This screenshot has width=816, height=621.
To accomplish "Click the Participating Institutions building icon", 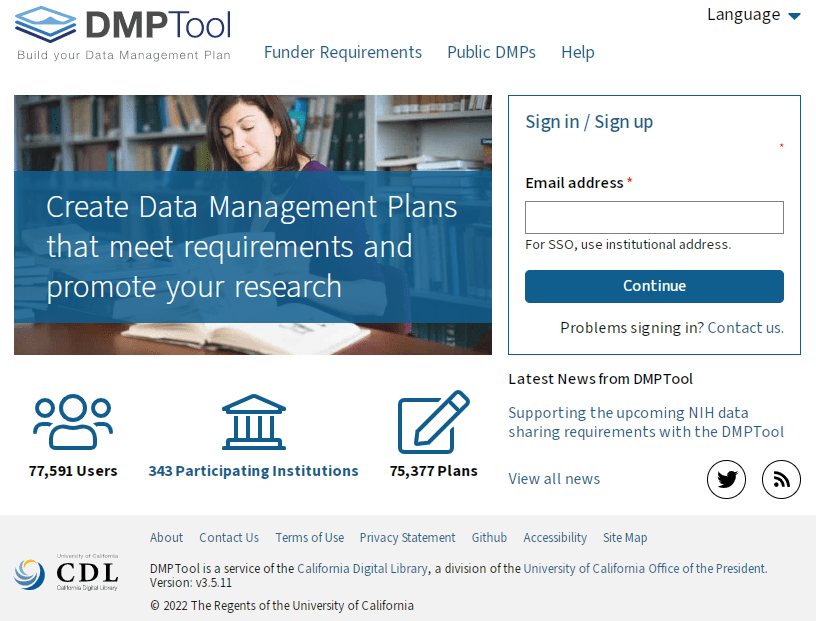I will coord(253,422).
